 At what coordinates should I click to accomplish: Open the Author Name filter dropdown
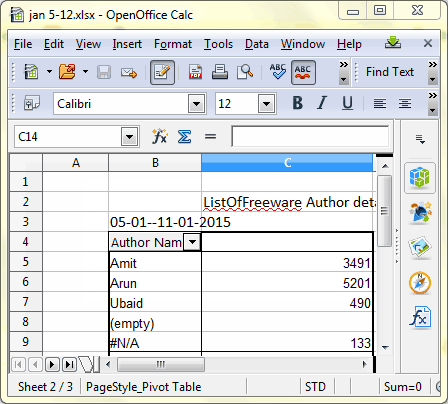pyautogui.click(x=192, y=242)
